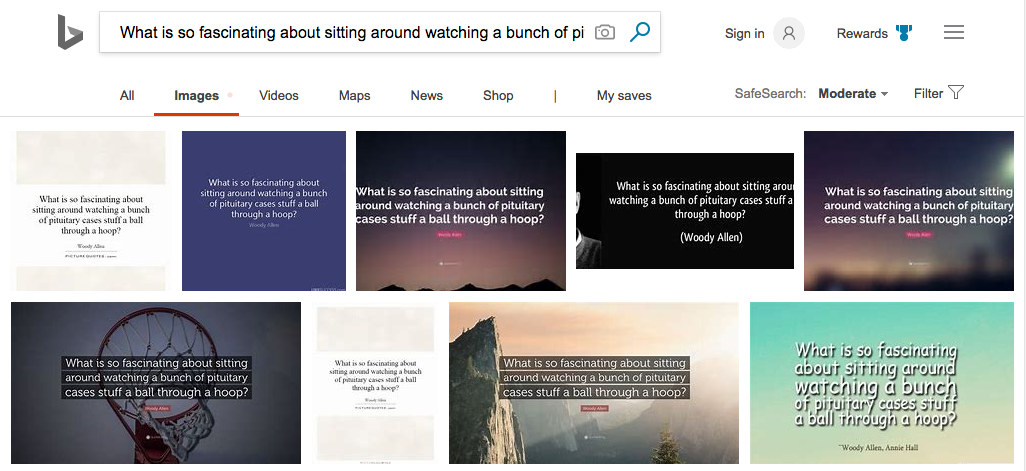The width and height of the screenshot is (1026, 471).
Task: Select the Images tab
Action: coord(196,96)
